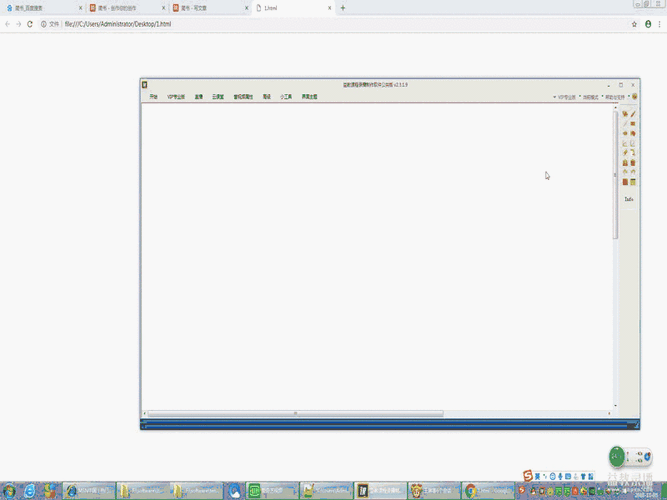Pick the rectangle shape tool
Image resolution: width=667 pixels, height=500 pixels.
pos(633,124)
